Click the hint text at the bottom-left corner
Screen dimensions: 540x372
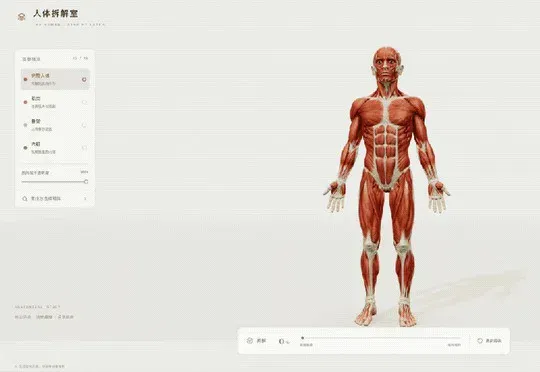pyautogui.click(x=40, y=366)
